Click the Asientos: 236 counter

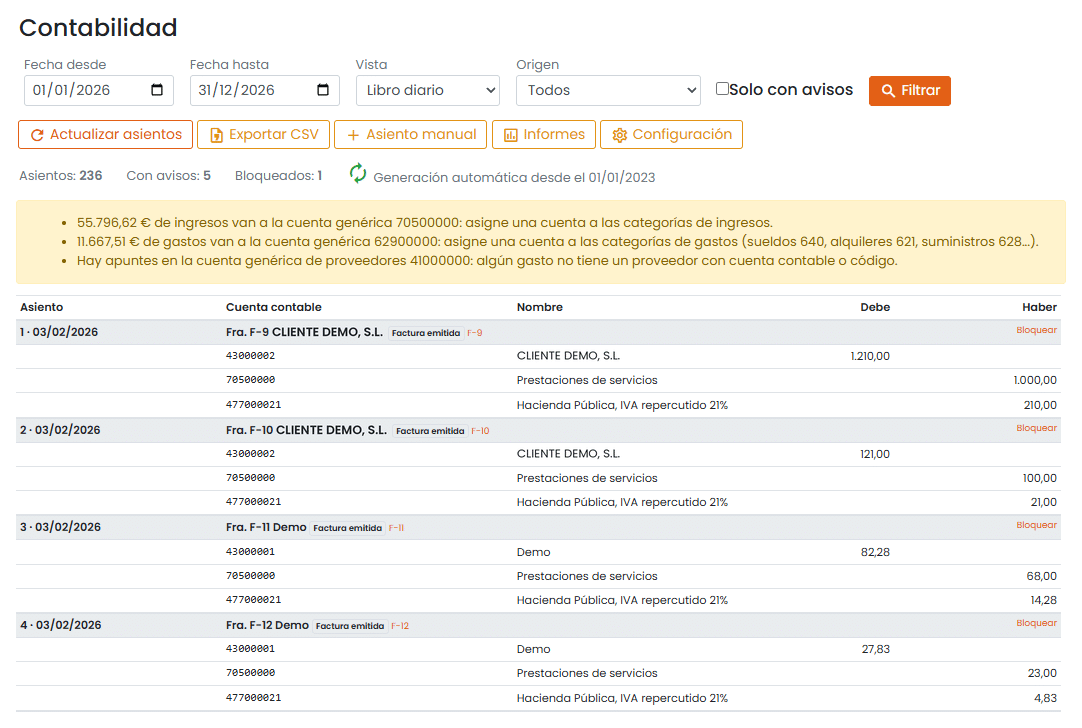61,176
